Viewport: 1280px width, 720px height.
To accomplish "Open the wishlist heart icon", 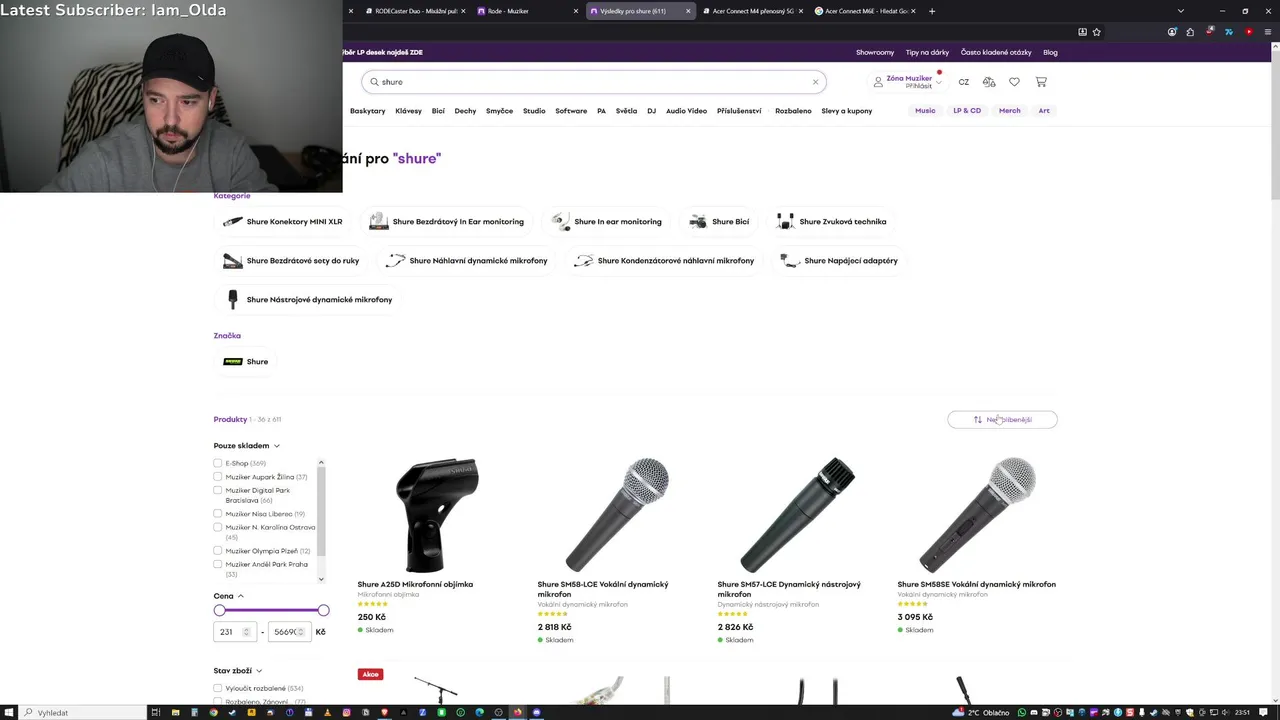I will coord(1014,82).
